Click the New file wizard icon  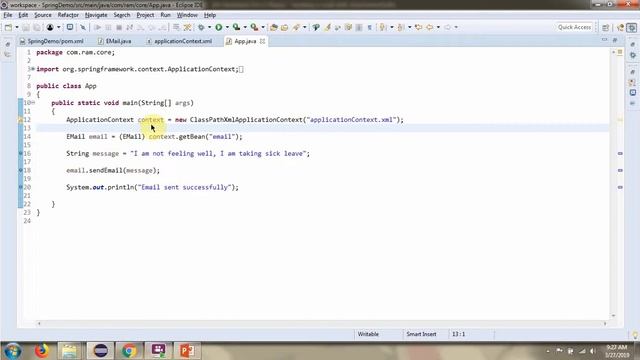point(9,27)
